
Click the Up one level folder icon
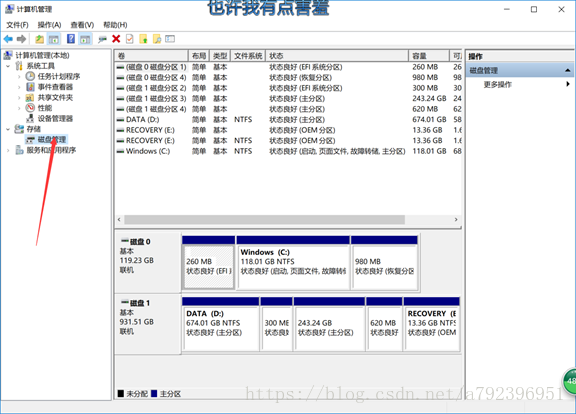pyautogui.click(x=39, y=39)
